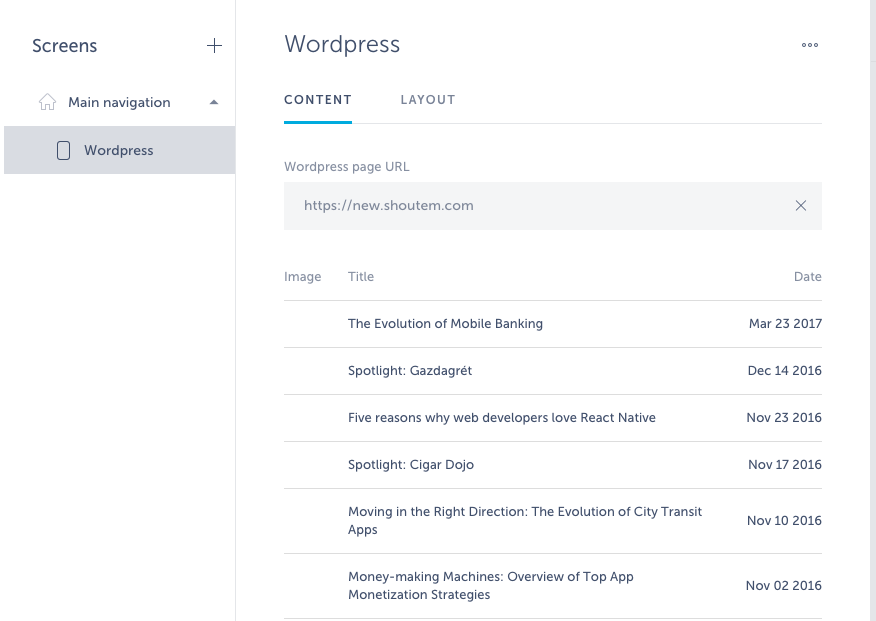The image size is (876, 621).
Task: Click the Title column header
Action: click(x=361, y=276)
